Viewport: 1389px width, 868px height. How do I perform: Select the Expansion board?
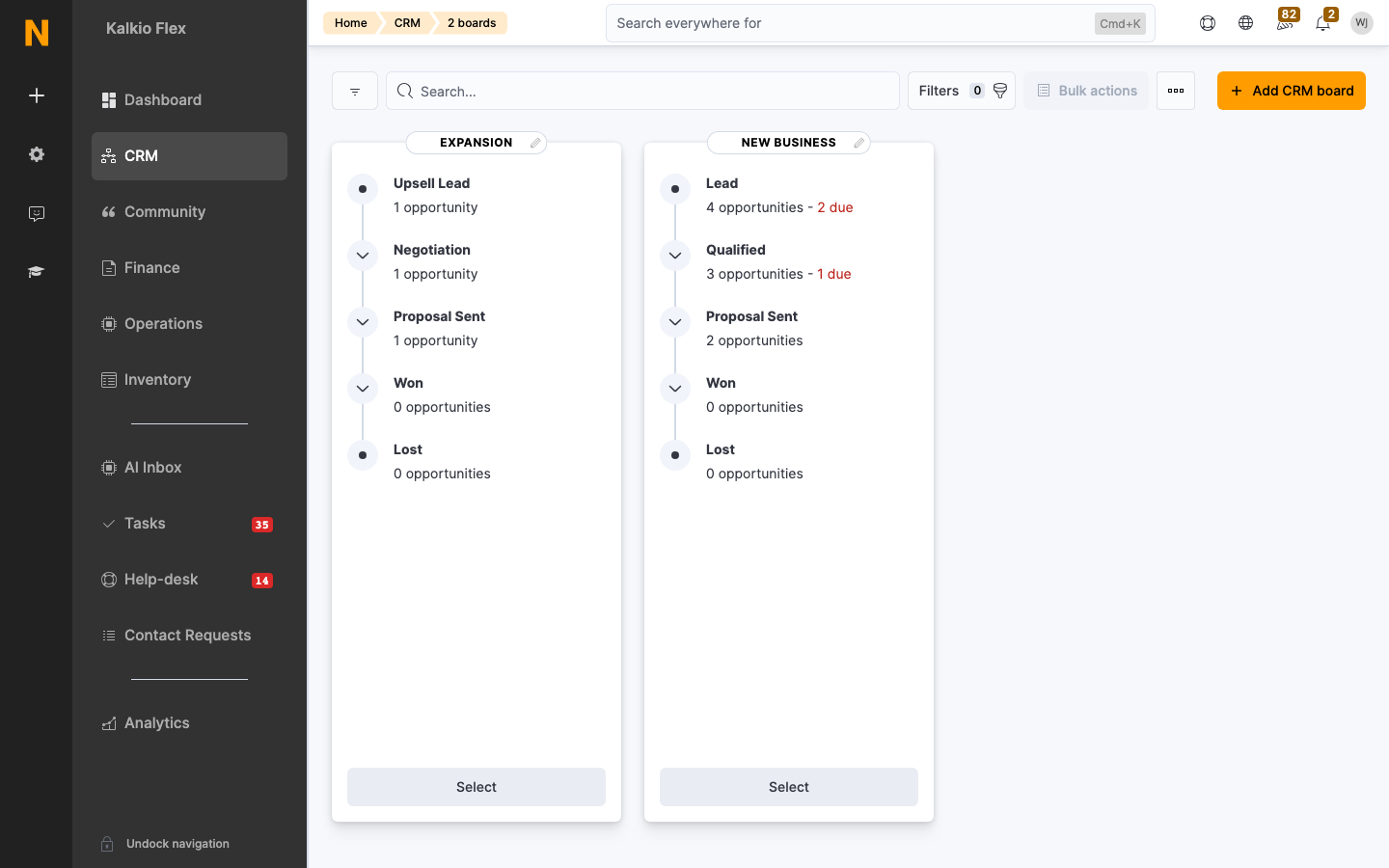point(477,787)
